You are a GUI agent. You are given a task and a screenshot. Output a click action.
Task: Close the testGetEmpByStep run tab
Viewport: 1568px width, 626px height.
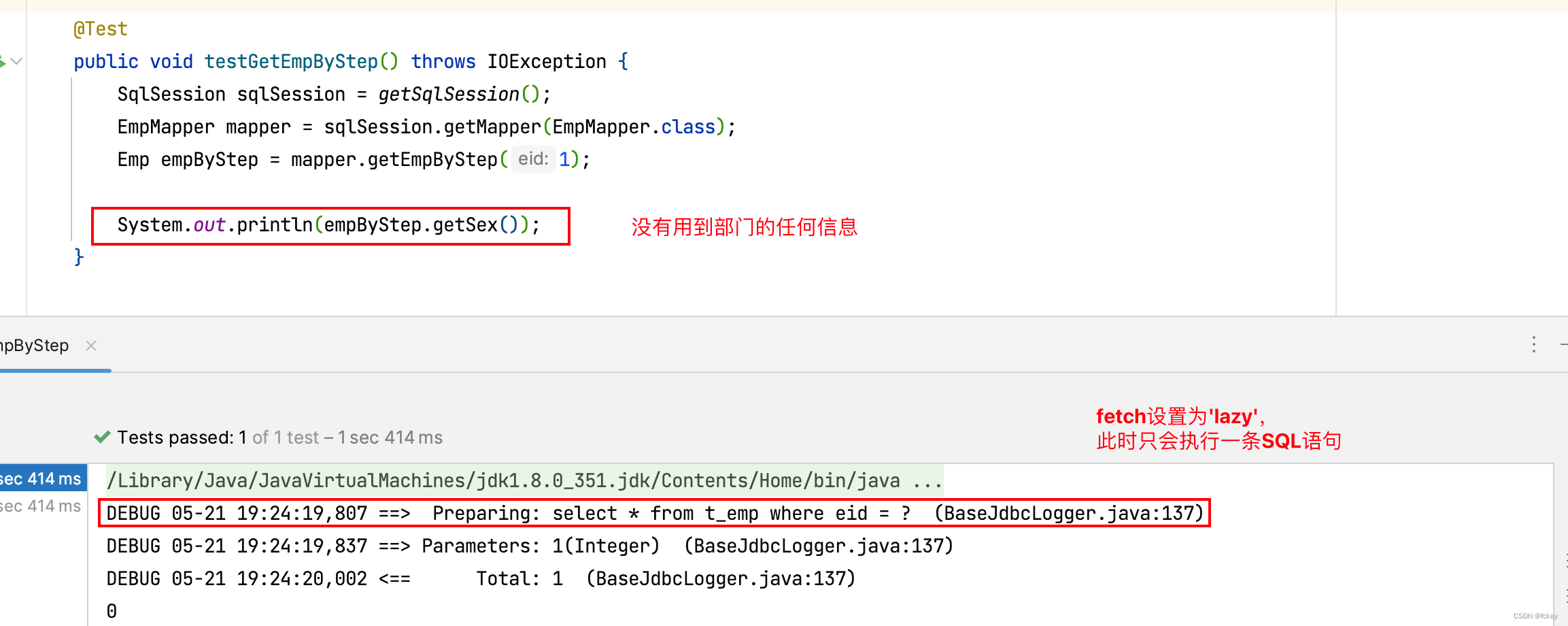(91, 346)
